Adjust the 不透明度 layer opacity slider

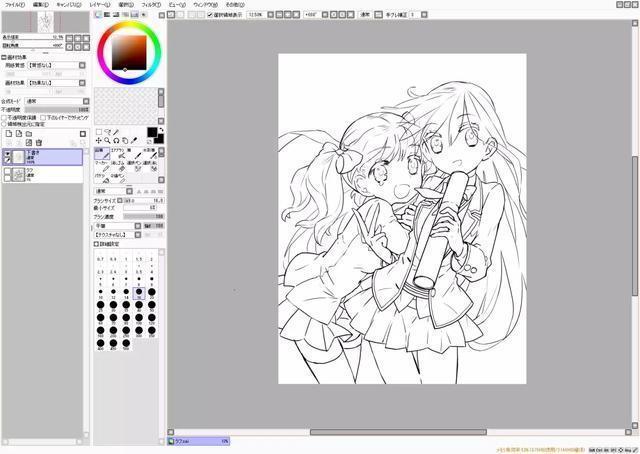click(57, 110)
